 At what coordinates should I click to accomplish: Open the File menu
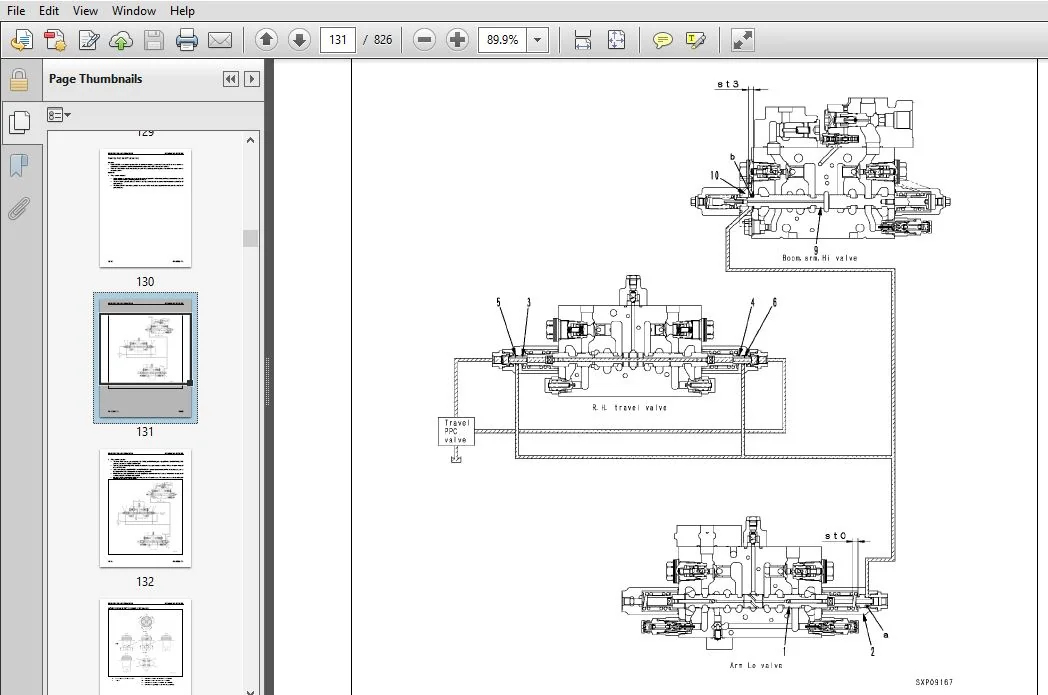pos(16,11)
